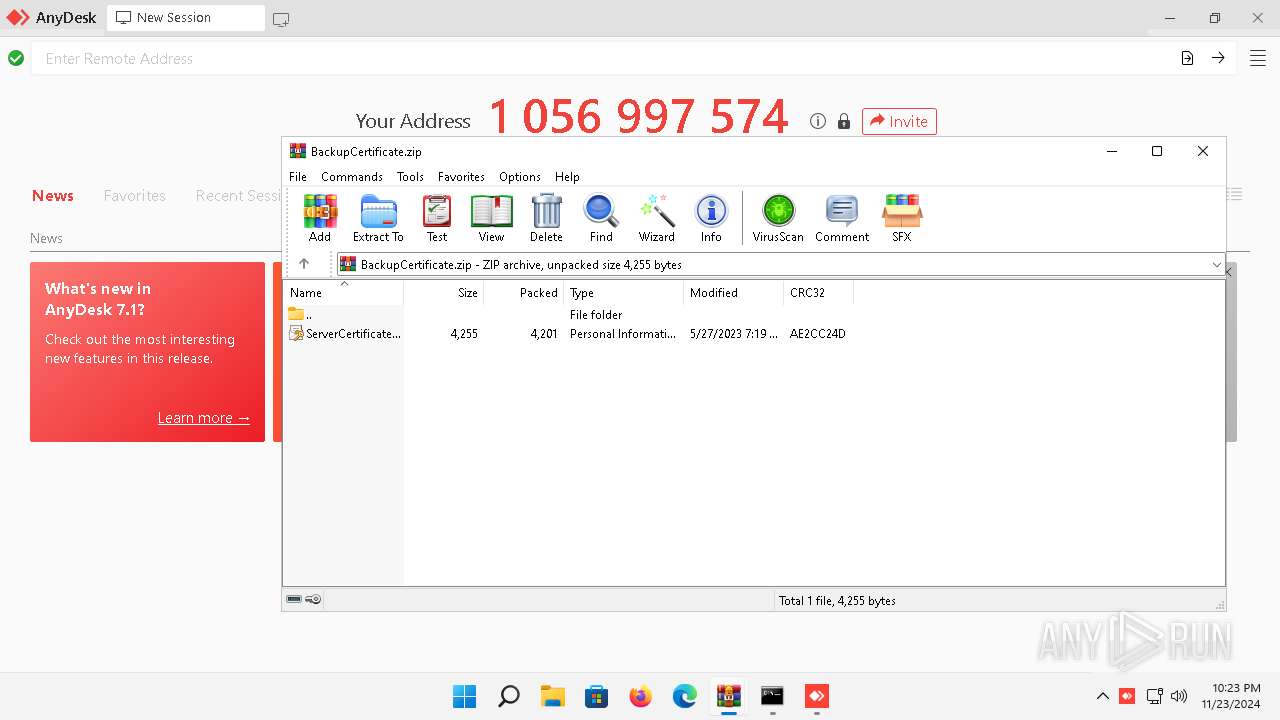Screen dimensions: 1280x720
Task: Launch the Wizard tool
Action: 657,218
